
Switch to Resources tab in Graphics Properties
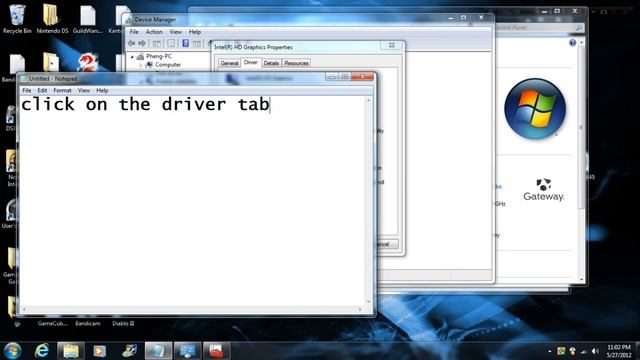(x=296, y=63)
